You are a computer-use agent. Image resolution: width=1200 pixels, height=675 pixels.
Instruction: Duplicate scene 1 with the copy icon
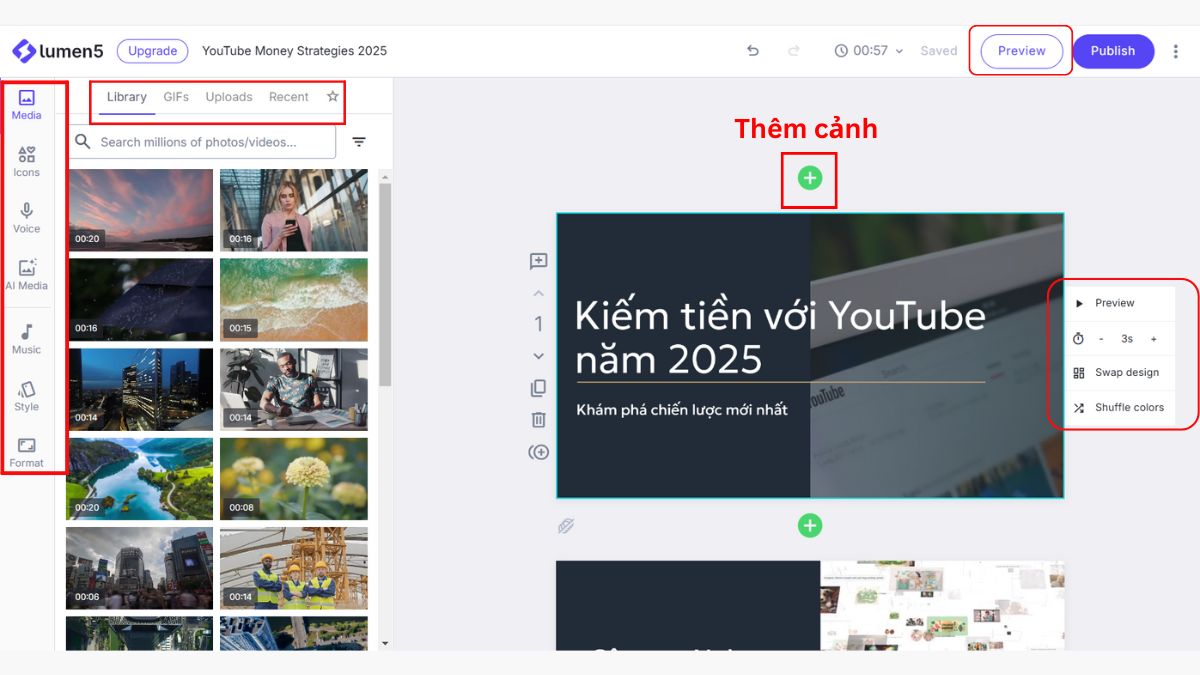tap(538, 388)
